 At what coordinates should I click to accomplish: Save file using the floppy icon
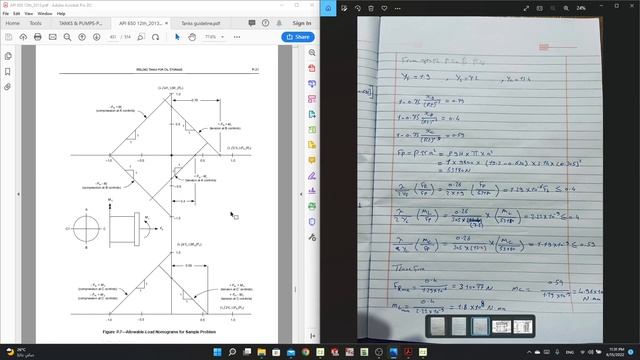(9, 37)
